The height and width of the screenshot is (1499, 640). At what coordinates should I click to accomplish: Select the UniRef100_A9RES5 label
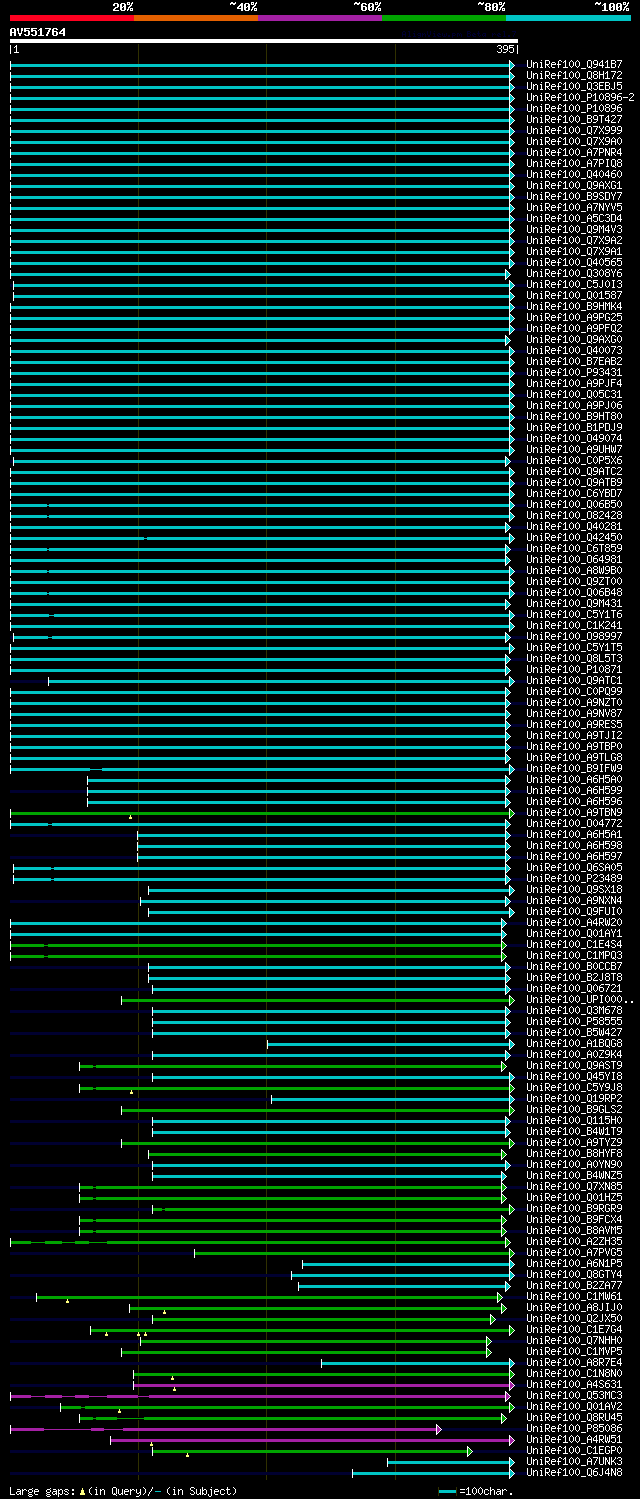click(574, 724)
